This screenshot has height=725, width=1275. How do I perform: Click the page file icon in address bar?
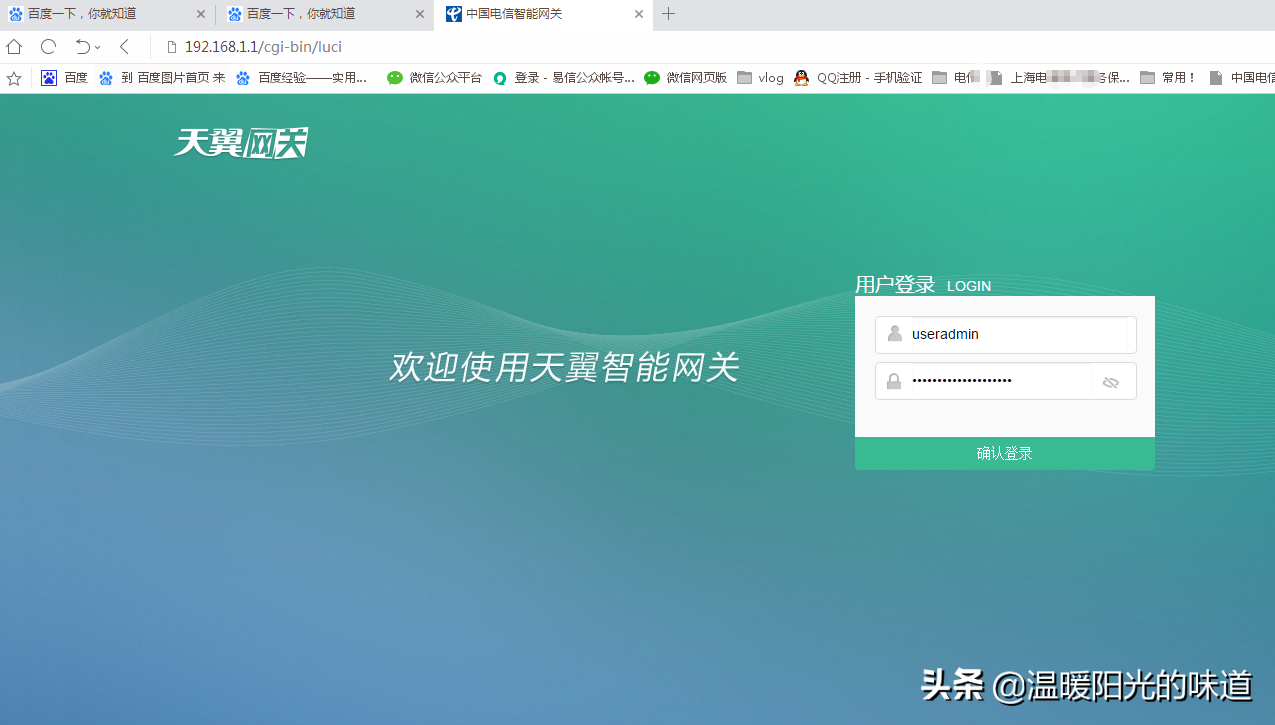(x=171, y=47)
